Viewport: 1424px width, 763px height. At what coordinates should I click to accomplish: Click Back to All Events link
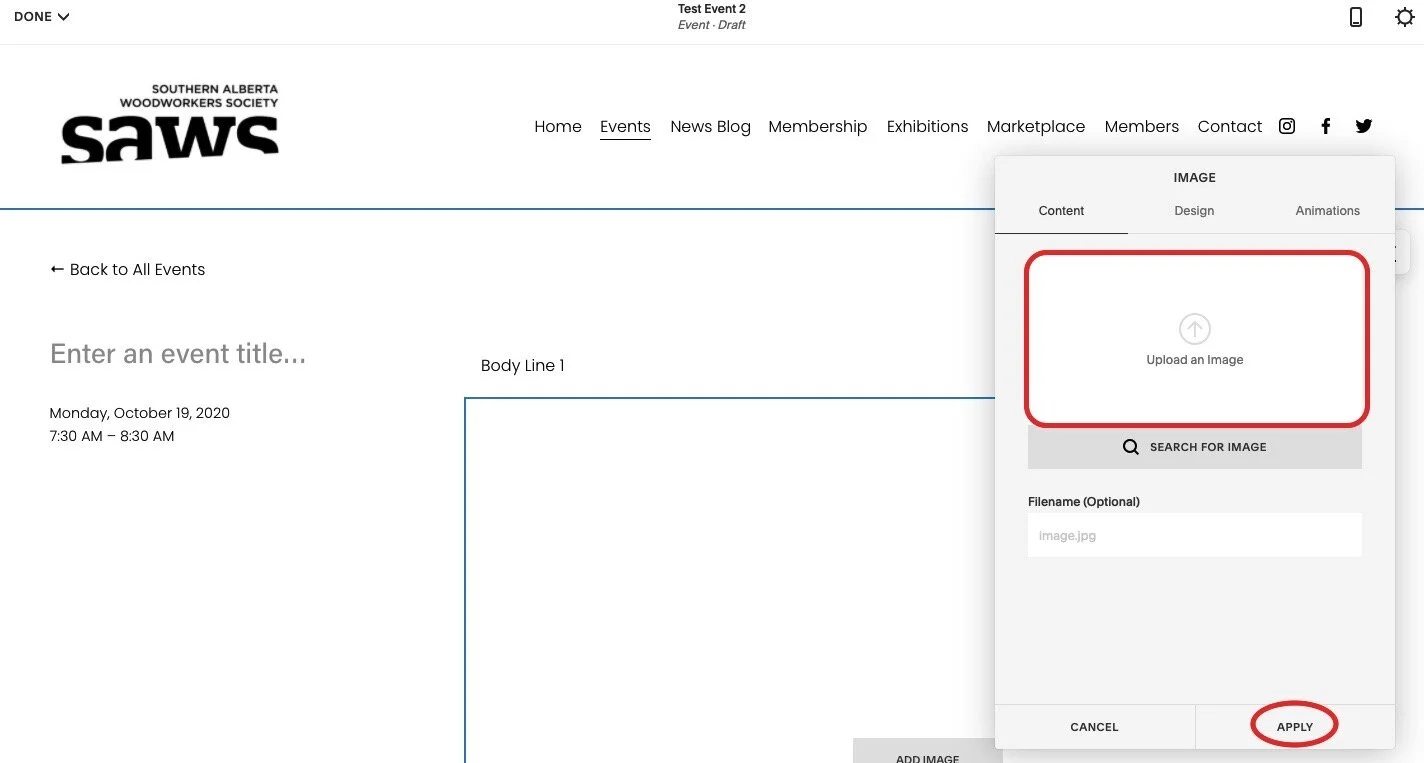tap(128, 269)
